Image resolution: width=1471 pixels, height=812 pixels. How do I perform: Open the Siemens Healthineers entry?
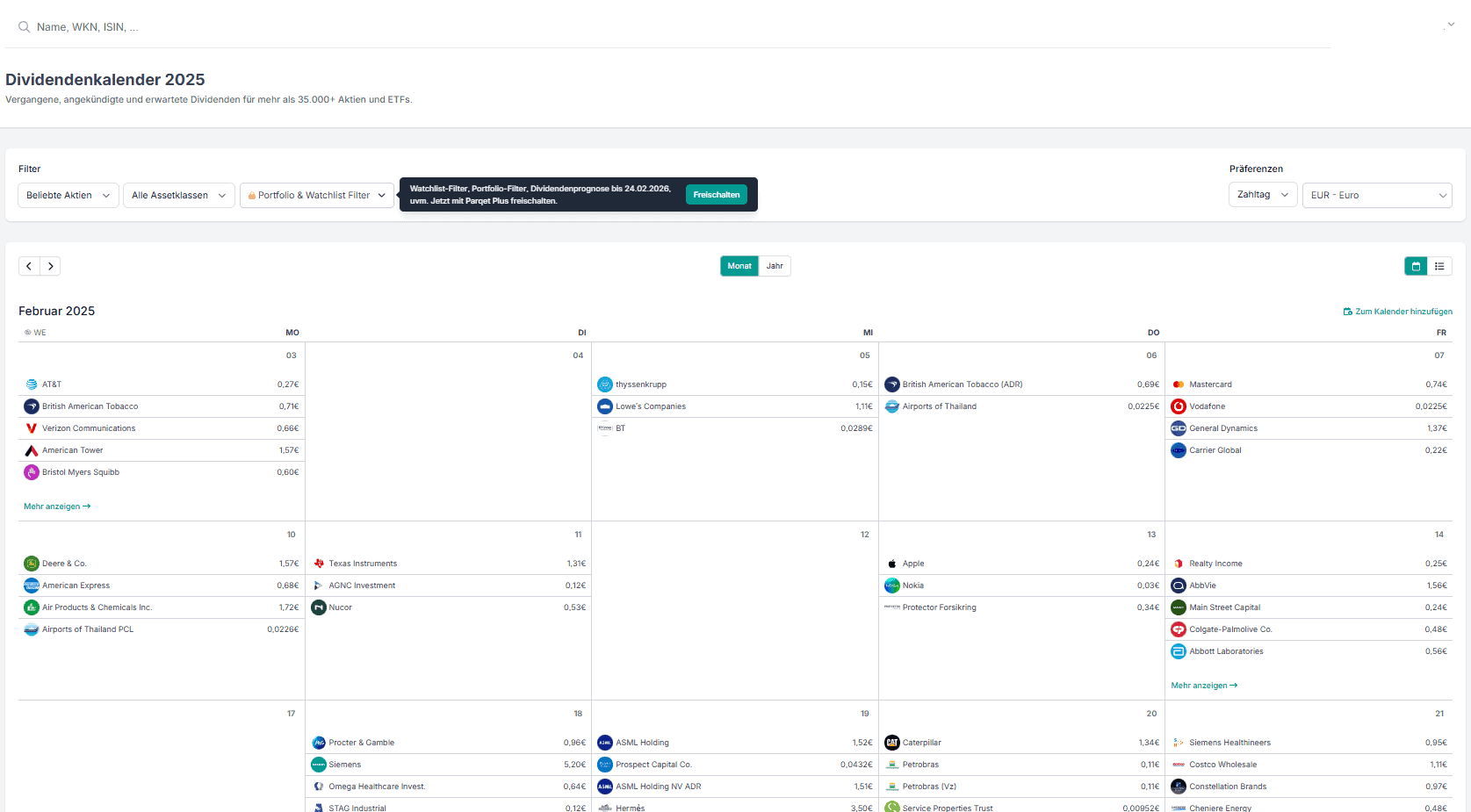point(1309,743)
